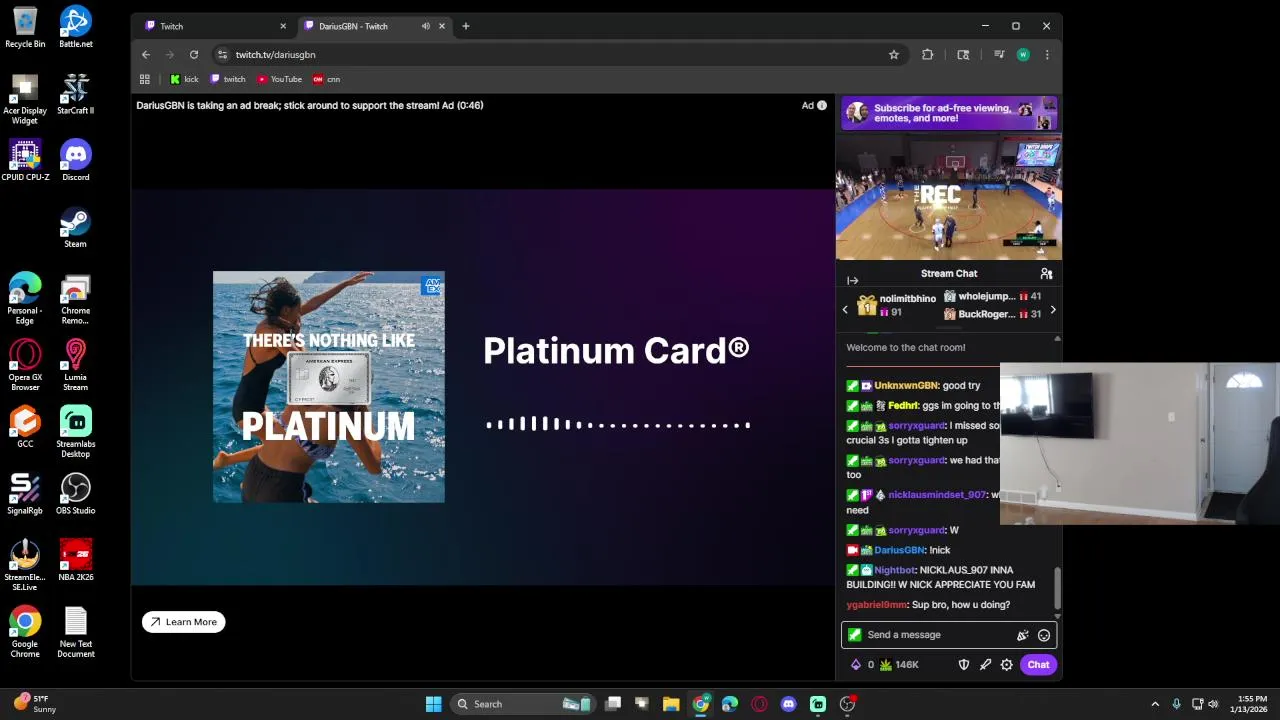Click the Cheer bits icon in message box

(1022, 635)
